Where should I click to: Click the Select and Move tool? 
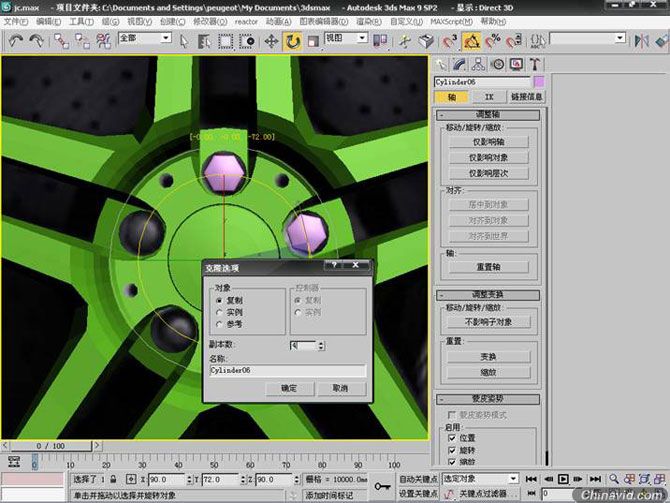(271, 41)
